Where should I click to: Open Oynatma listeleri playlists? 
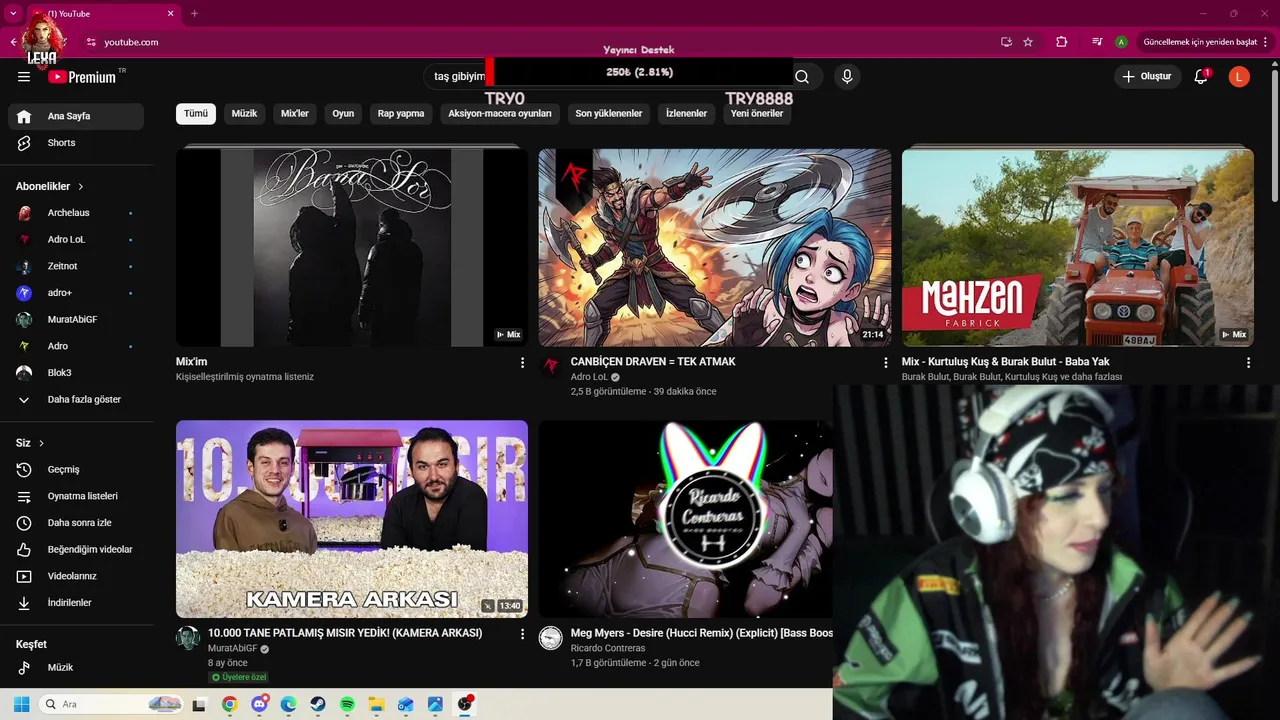coord(76,496)
